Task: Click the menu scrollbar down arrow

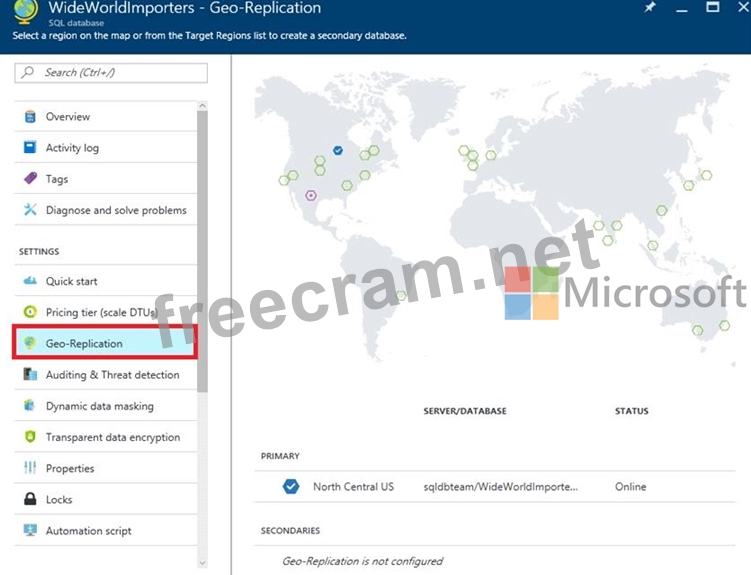Action: coord(202,563)
